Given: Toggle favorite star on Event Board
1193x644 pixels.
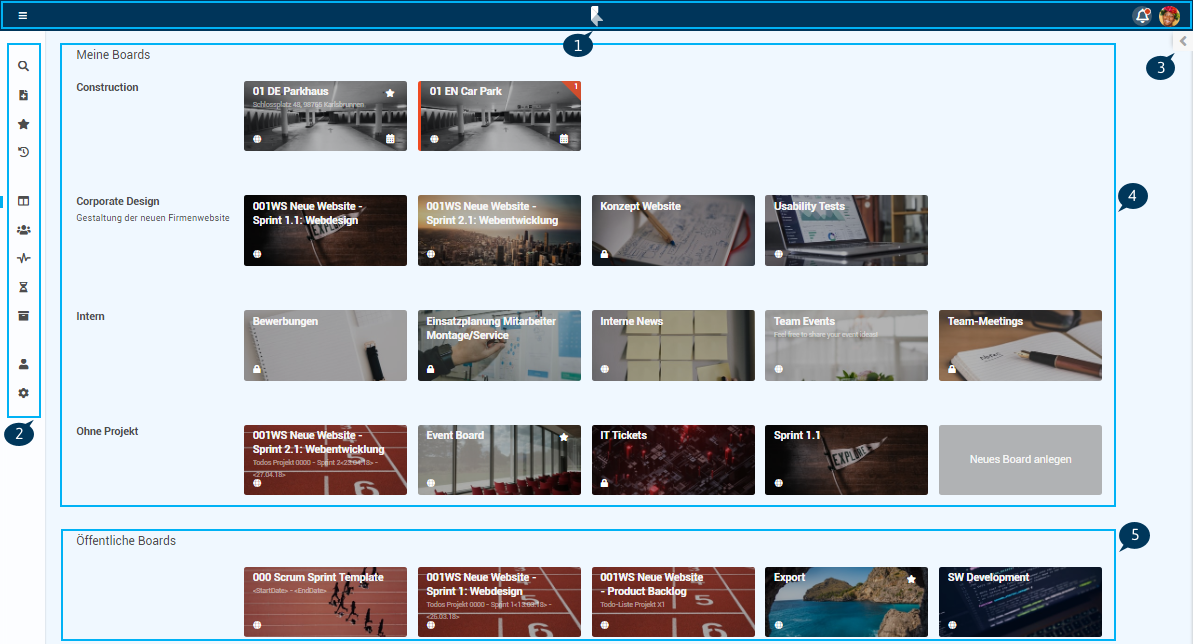Looking at the screenshot, I should coord(564,437).
